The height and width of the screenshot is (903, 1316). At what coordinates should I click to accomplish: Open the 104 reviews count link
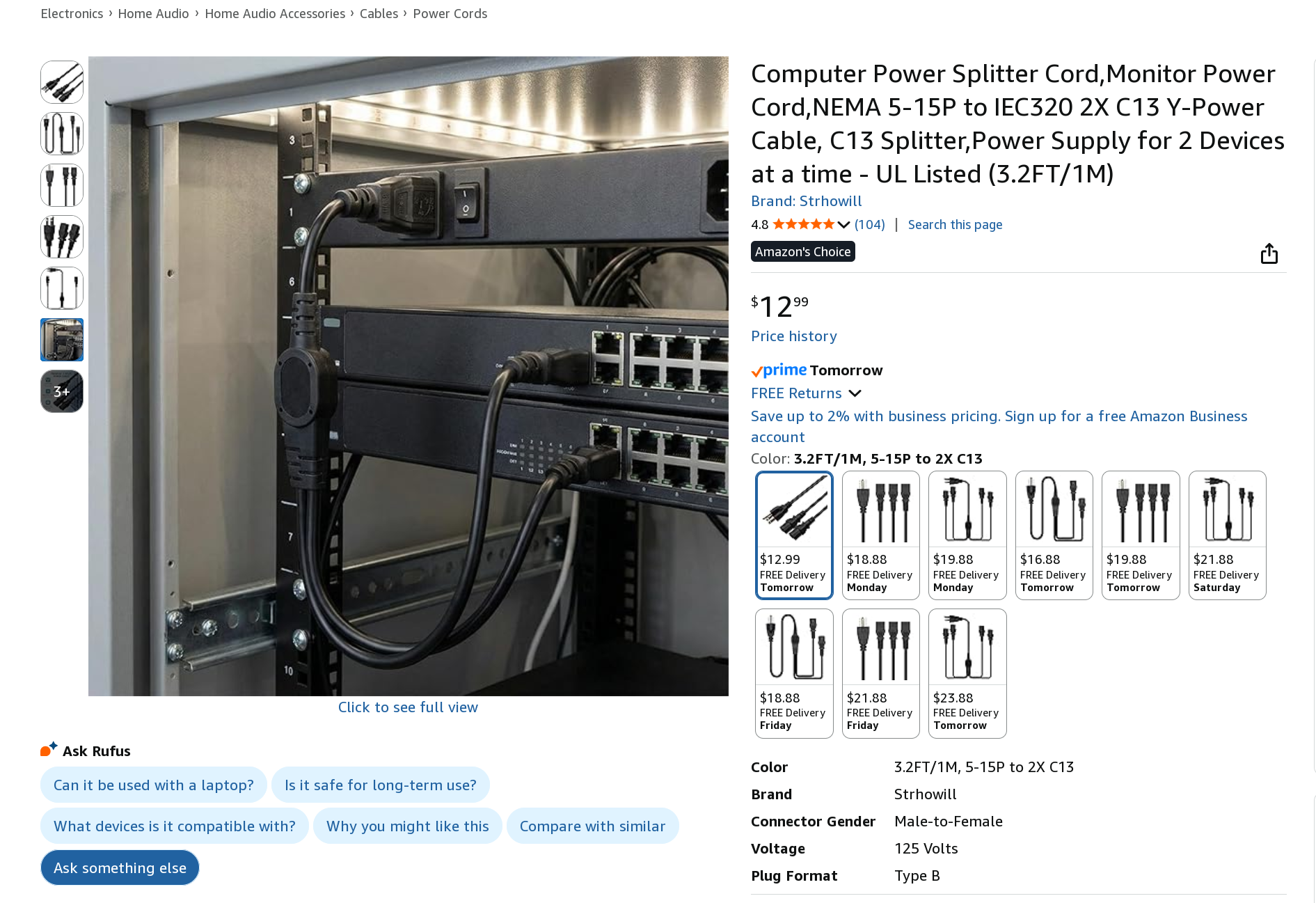pyautogui.click(x=869, y=225)
